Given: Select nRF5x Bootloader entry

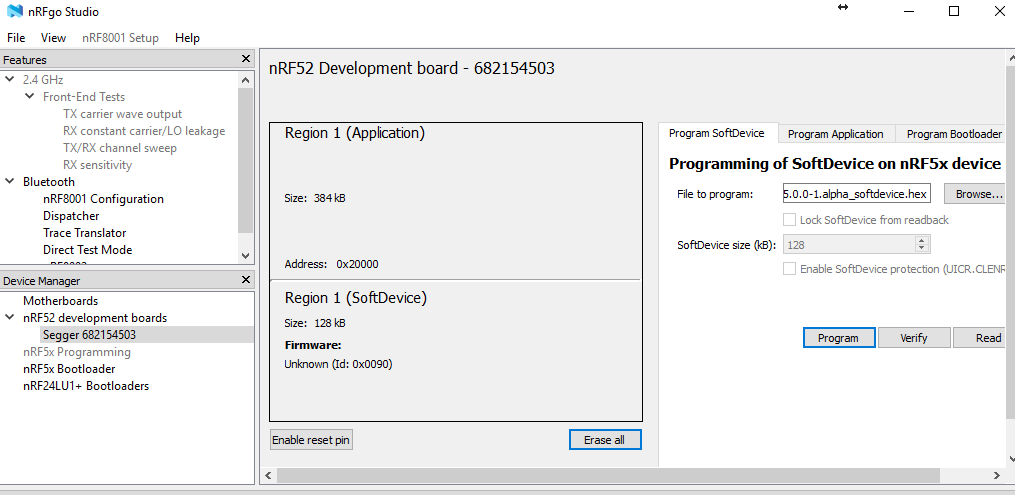Looking at the screenshot, I should click(x=69, y=369).
